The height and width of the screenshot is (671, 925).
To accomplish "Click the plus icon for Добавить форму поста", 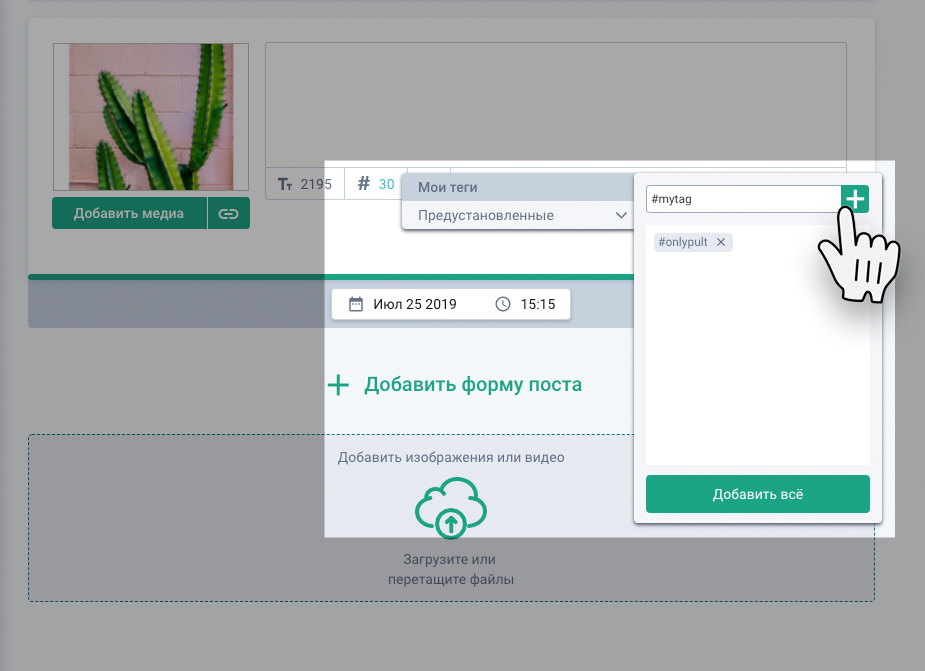I will click(x=339, y=385).
